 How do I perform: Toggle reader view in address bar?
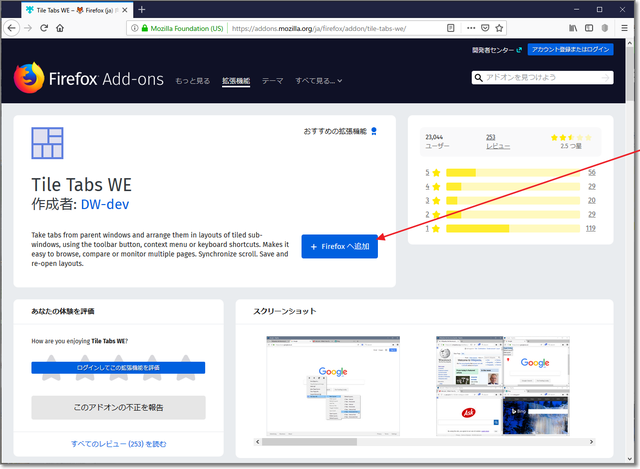click(x=451, y=28)
